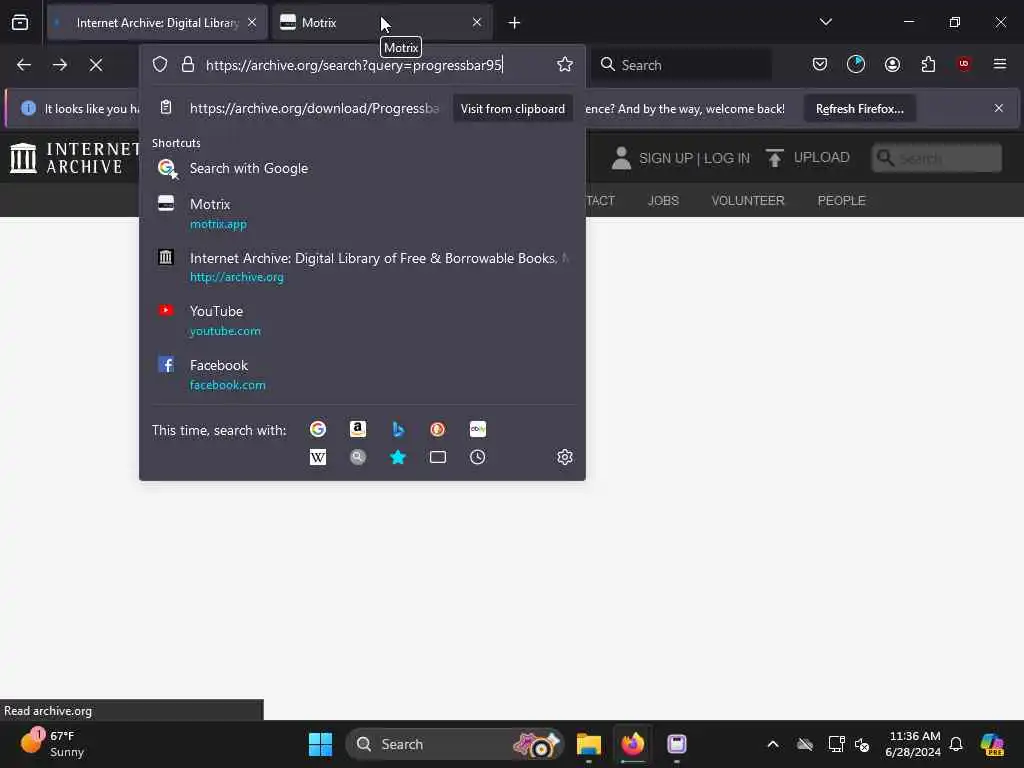The width and height of the screenshot is (1024, 768).
Task: Open tracking protection shield icon
Action: click(x=160, y=64)
